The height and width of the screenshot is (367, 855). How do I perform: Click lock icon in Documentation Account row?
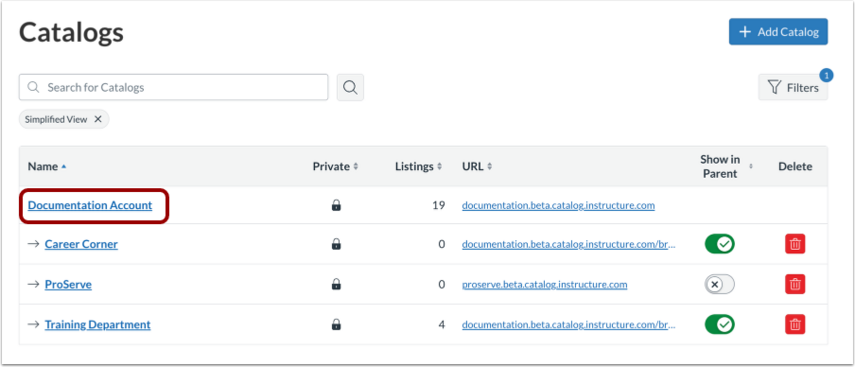pyautogui.click(x=336, y=206)
